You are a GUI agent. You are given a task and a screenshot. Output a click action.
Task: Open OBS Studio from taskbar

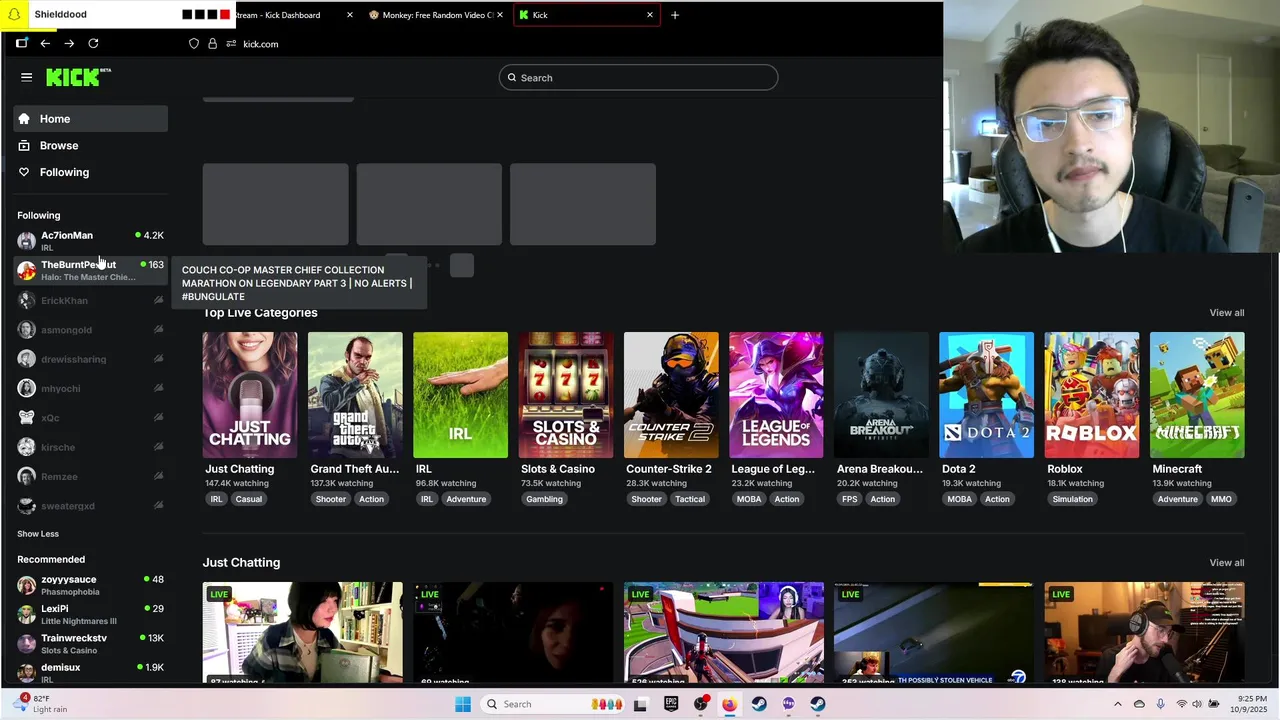pyautogui.click(x=701, y=704)
